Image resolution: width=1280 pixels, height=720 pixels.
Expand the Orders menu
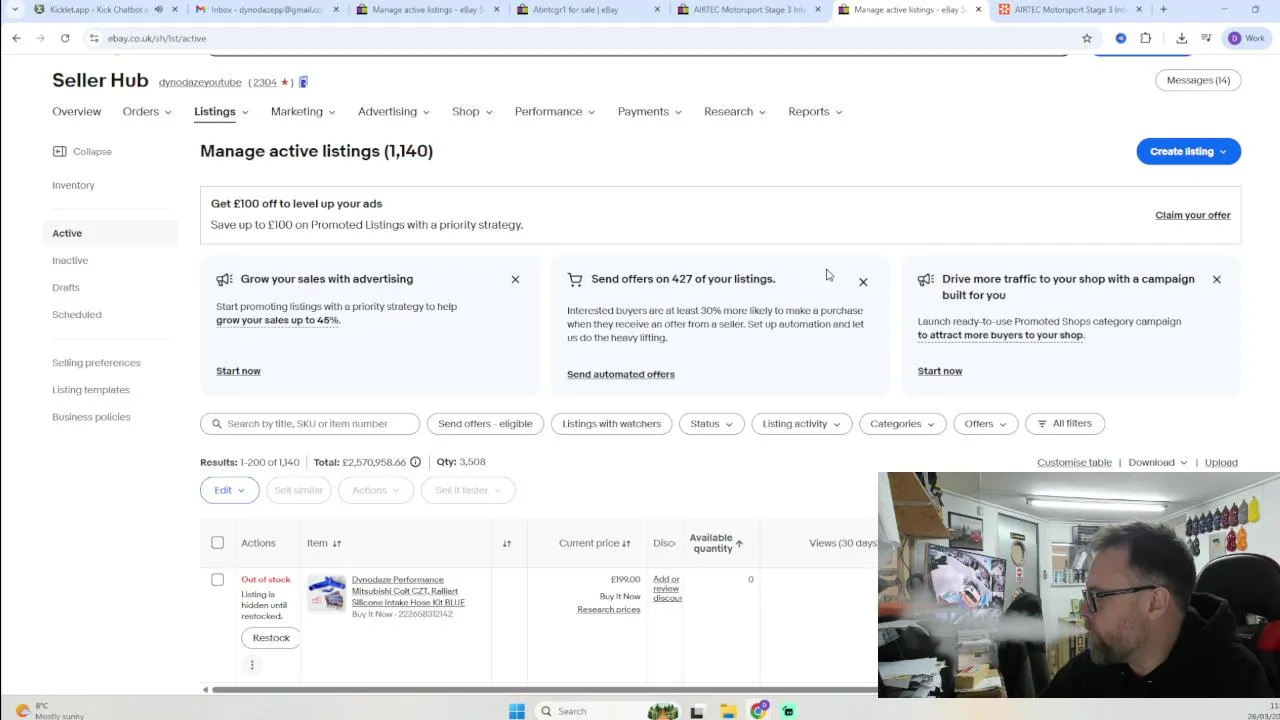[x=147, y=112]
